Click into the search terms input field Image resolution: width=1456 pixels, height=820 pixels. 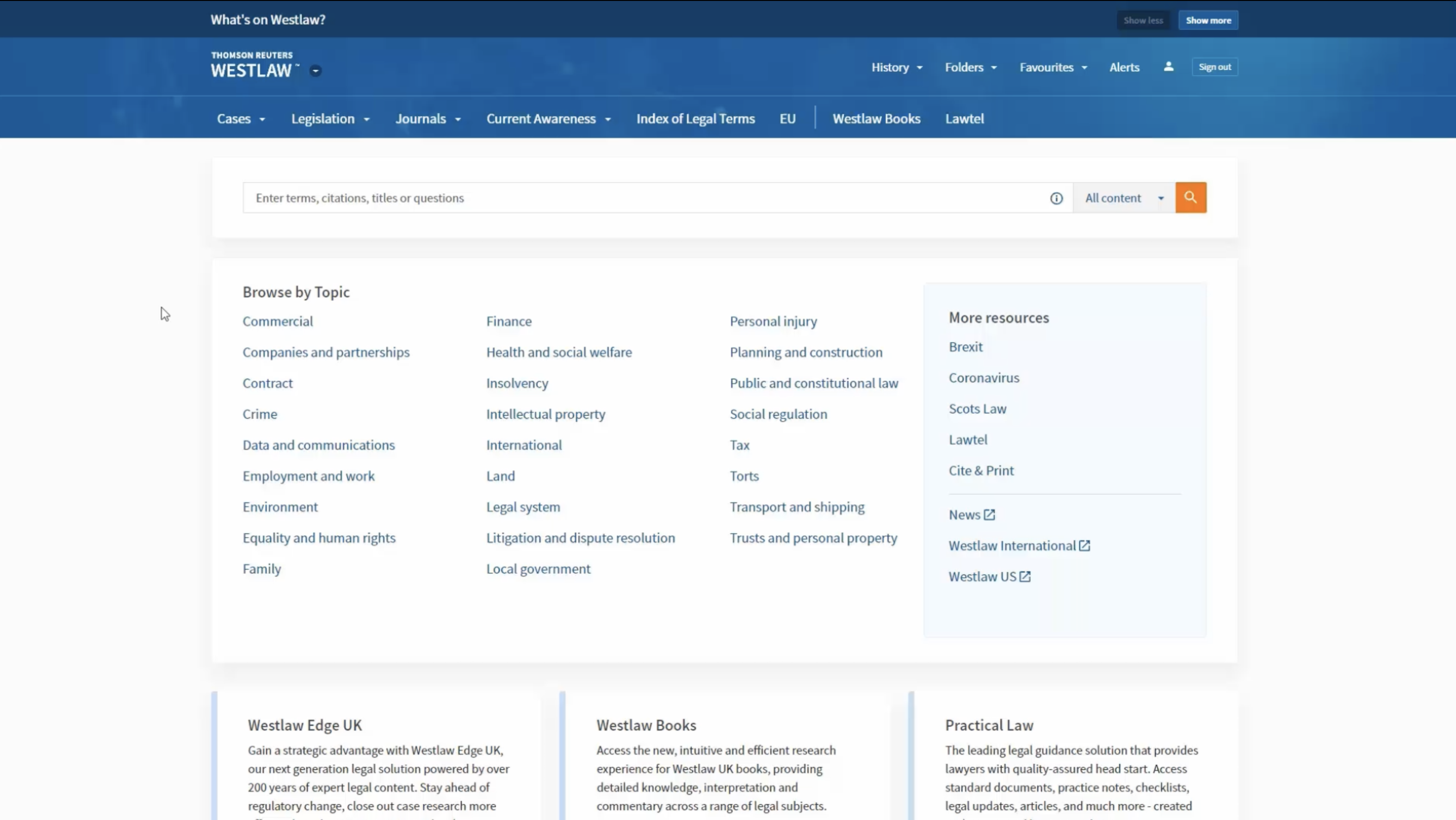(645, 198)
